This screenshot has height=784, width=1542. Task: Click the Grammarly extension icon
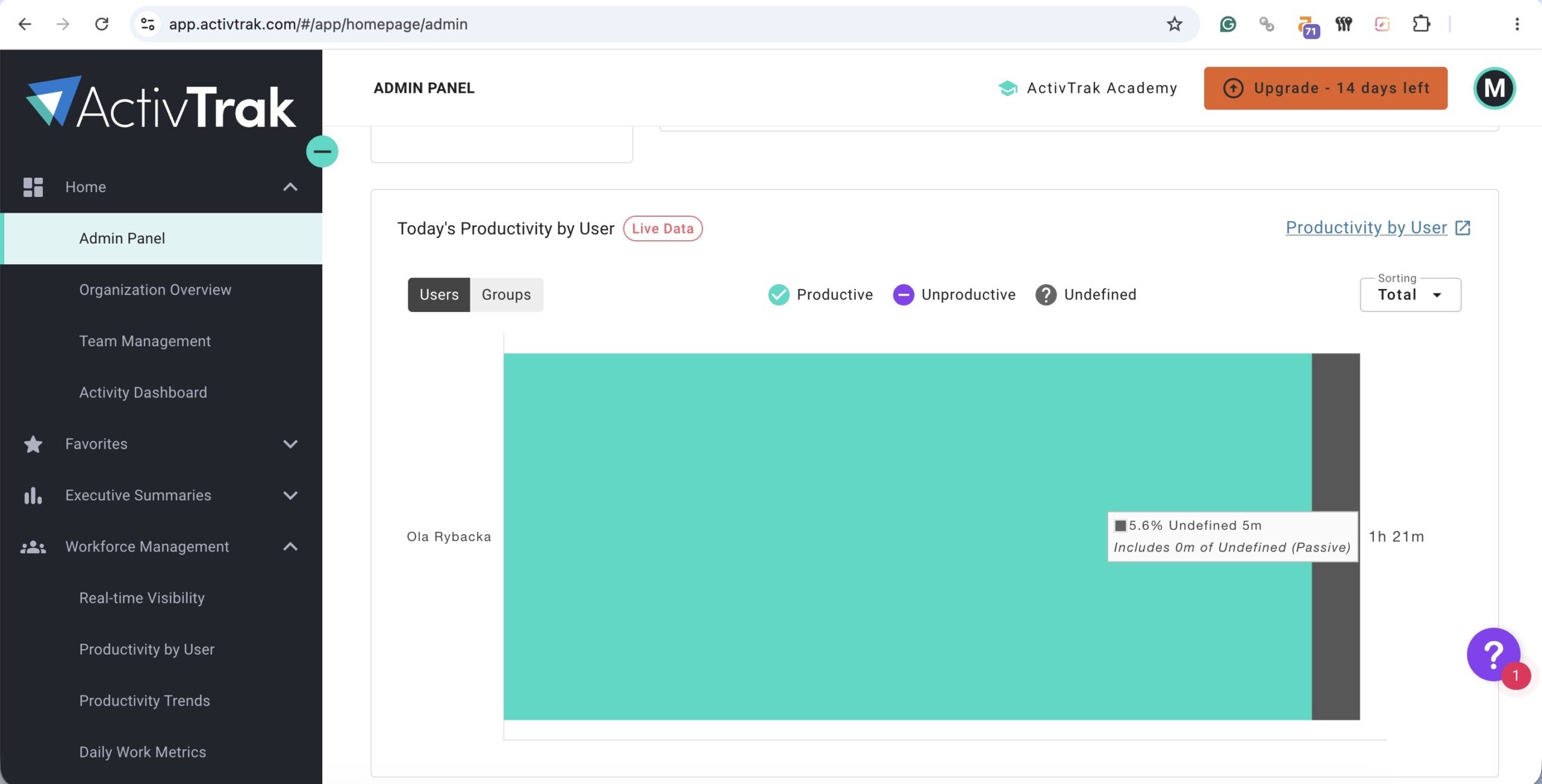(1228, 24)
